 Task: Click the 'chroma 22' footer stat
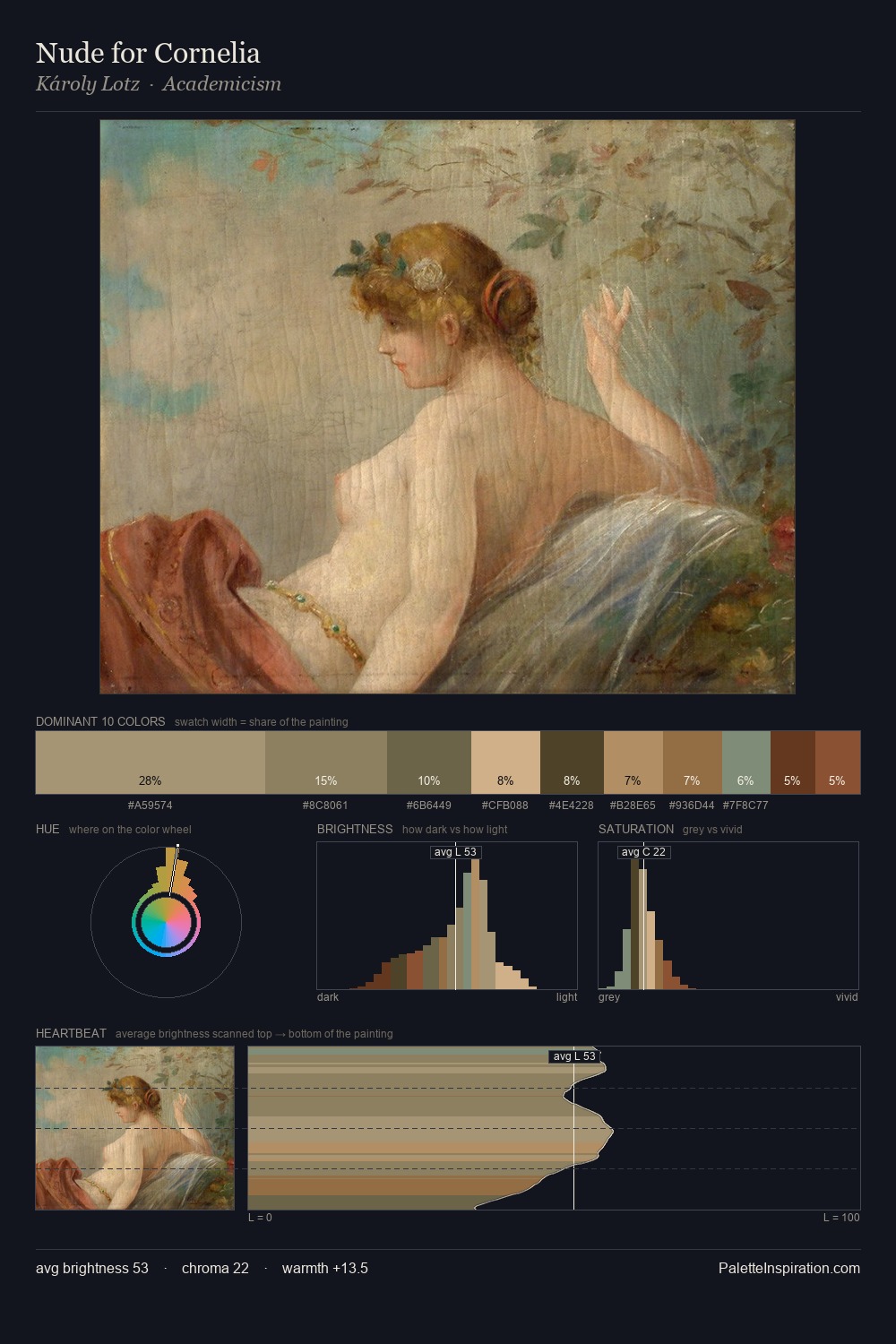coord(215,1268)
